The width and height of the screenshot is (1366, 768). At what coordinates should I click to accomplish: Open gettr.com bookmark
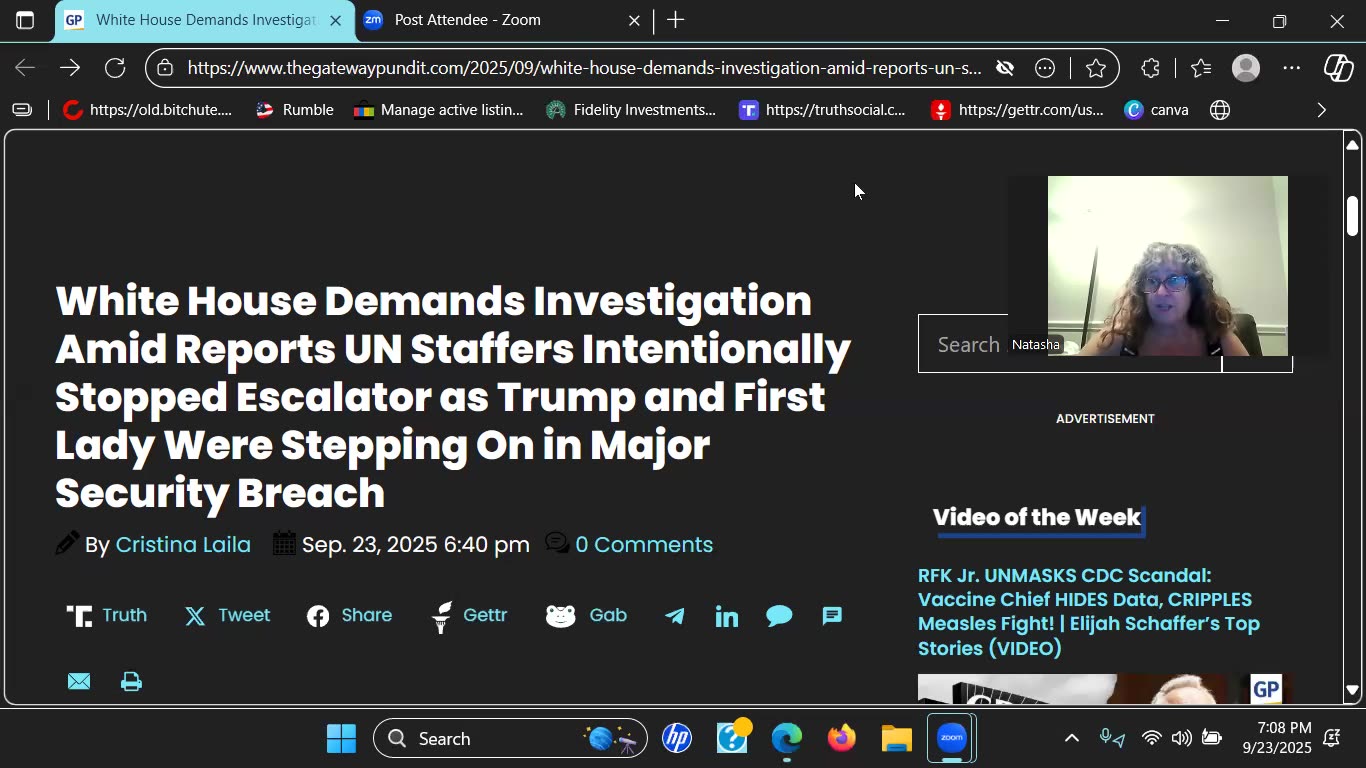pos(1017,110)
